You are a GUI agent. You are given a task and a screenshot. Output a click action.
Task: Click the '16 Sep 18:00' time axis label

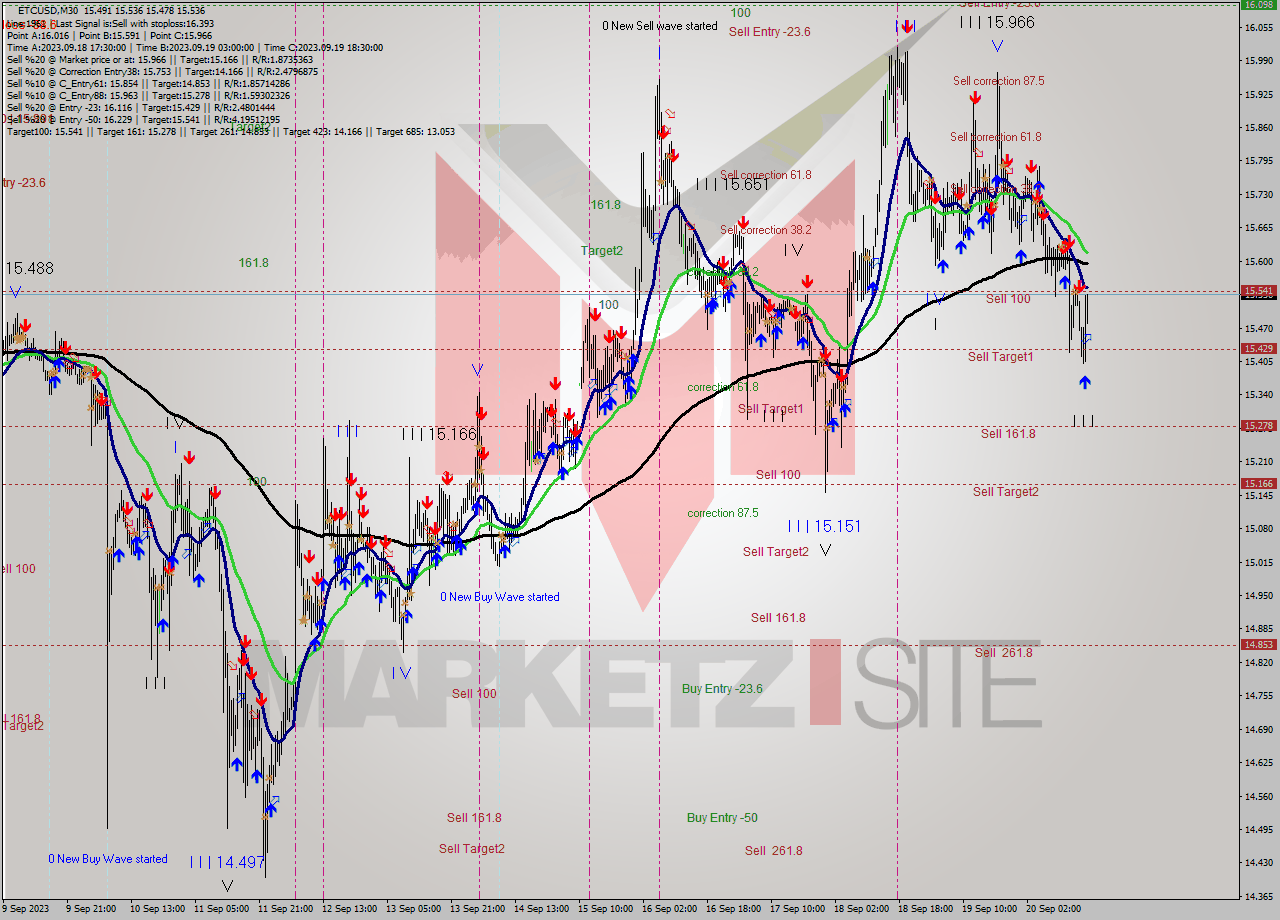[733, 909]
